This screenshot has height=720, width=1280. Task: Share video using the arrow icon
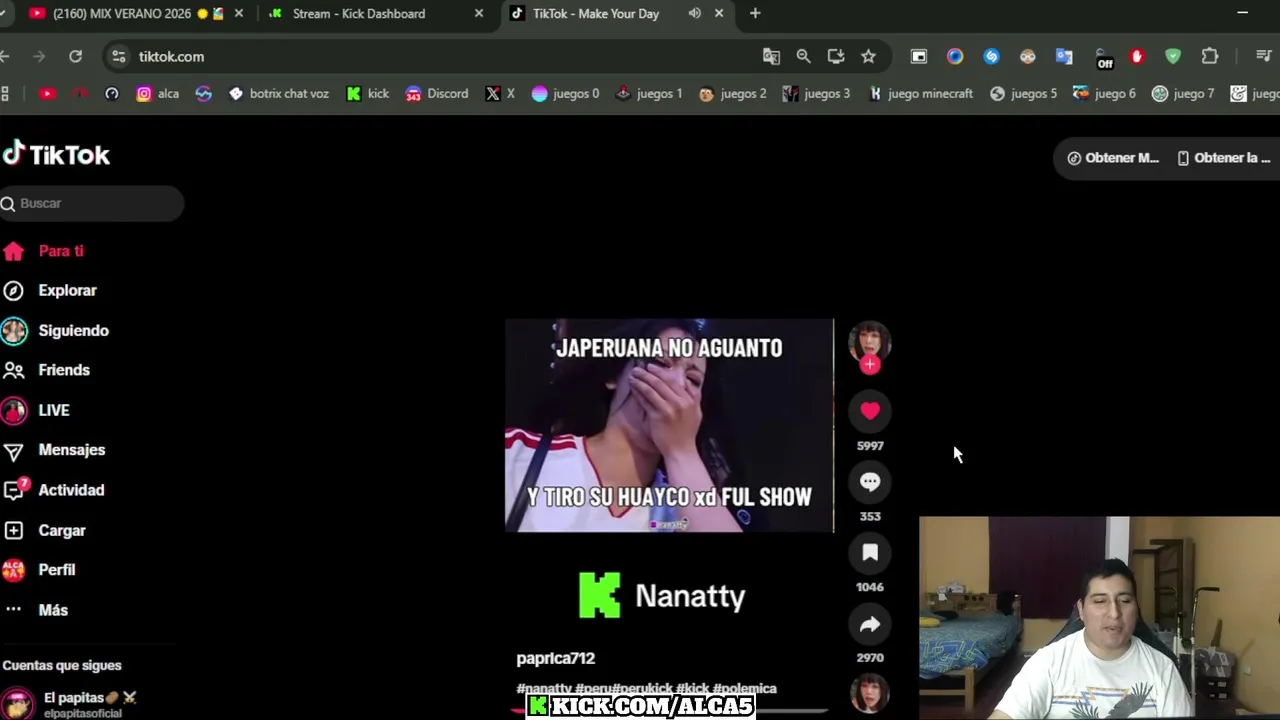[x=870, y=624]
